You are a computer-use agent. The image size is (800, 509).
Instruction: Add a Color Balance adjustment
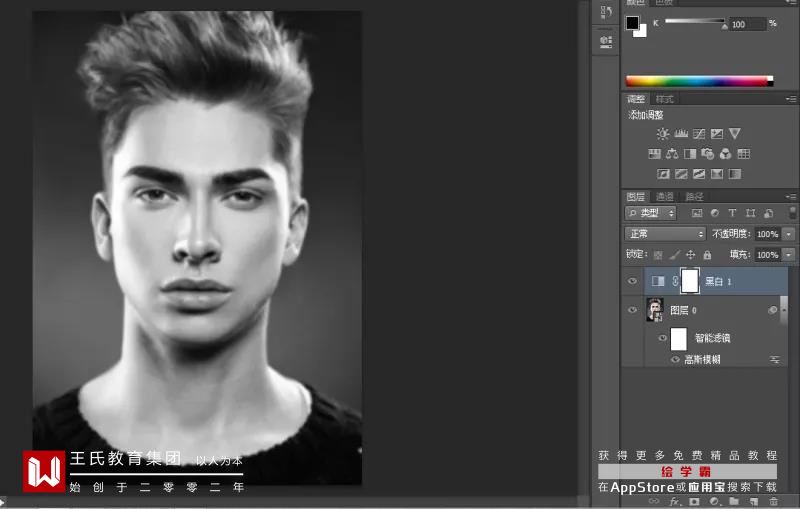(672, 154)
